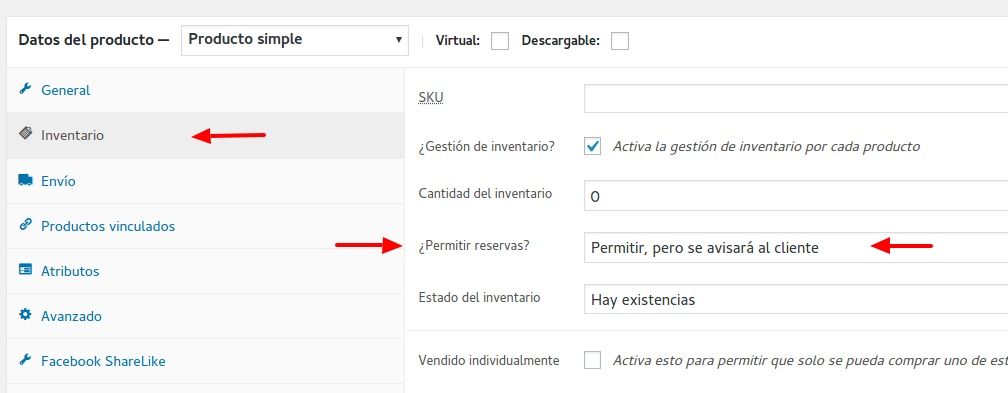Click the Avanzado gear icon
This screenshot has width=1008, height=393.
tap(26, 315)
